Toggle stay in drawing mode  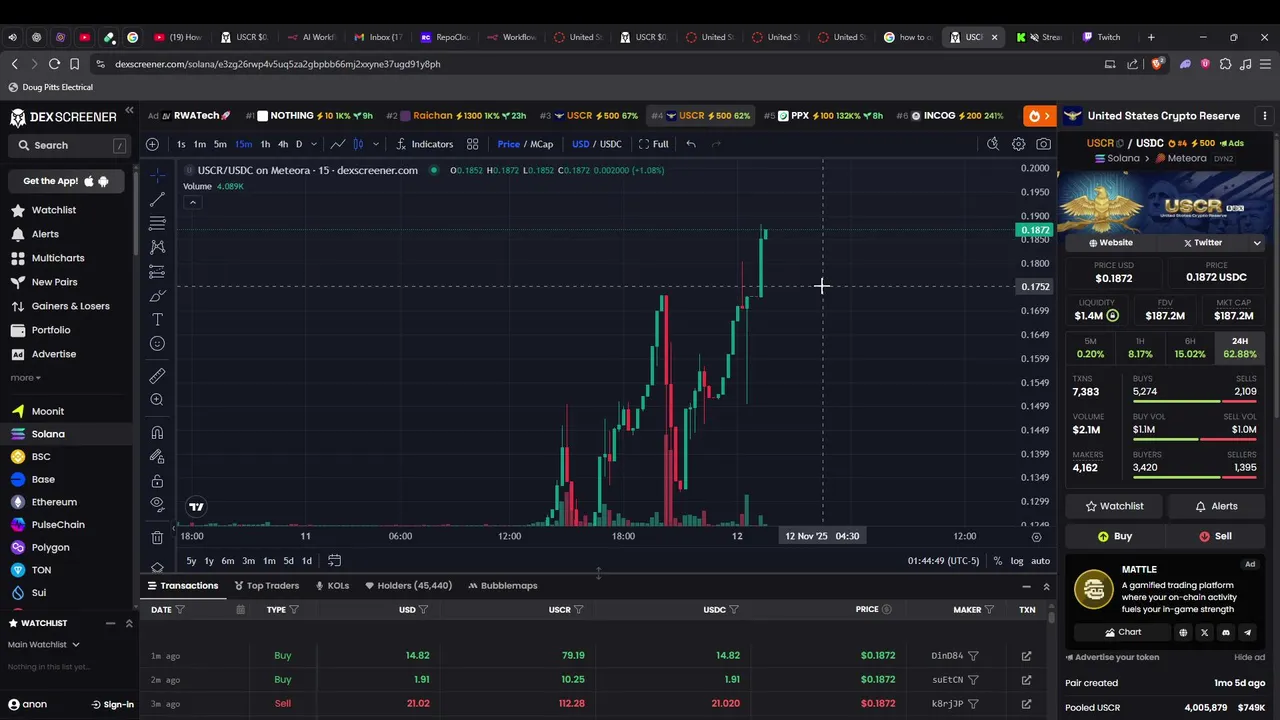click(157, 456)
